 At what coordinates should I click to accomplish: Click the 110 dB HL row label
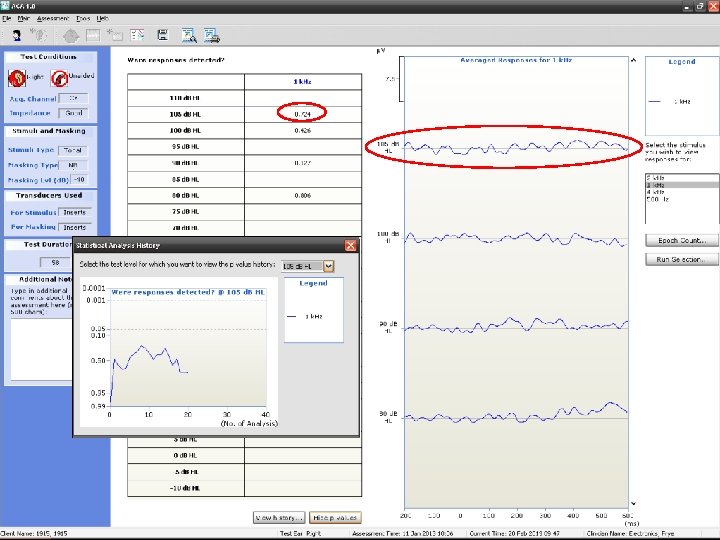(x=186, y=98)
